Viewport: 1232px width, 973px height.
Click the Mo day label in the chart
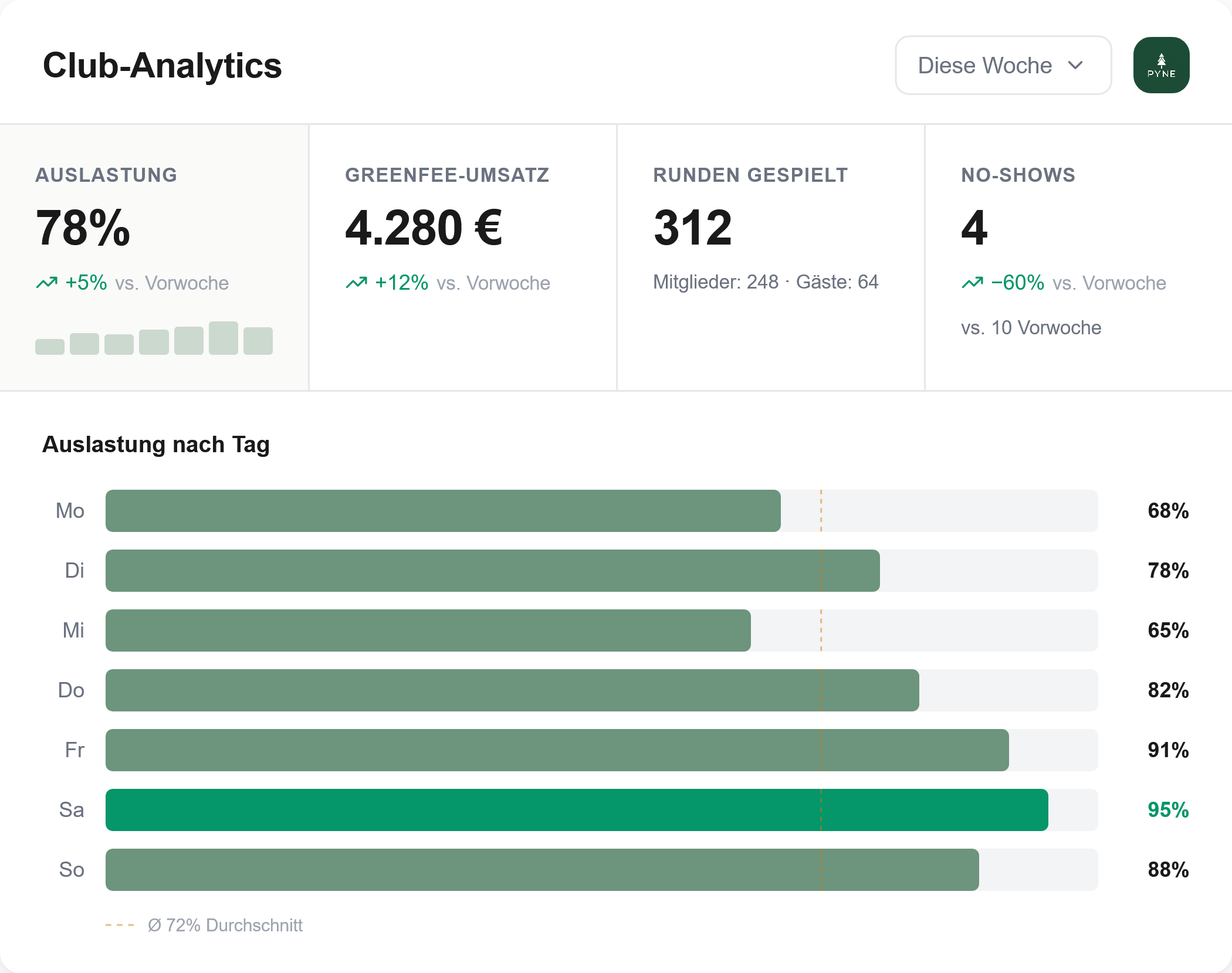tap(72, 510)
